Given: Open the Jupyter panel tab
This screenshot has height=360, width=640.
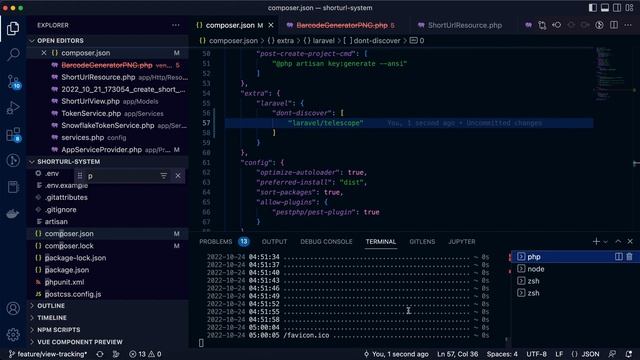Looking at the screenshot, I should pos(462,242).
